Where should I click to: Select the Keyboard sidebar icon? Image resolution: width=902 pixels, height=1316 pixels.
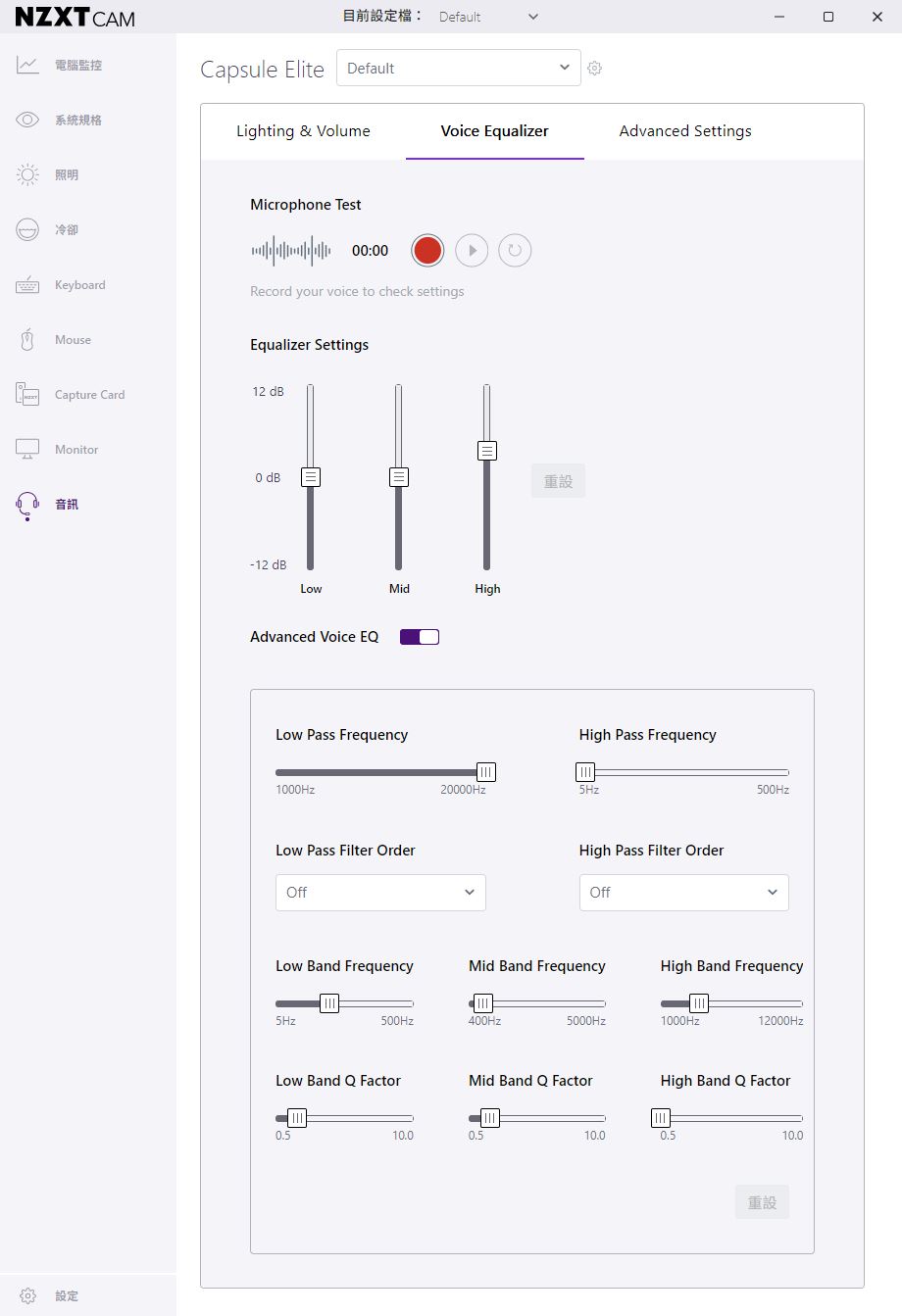(27, 285)
